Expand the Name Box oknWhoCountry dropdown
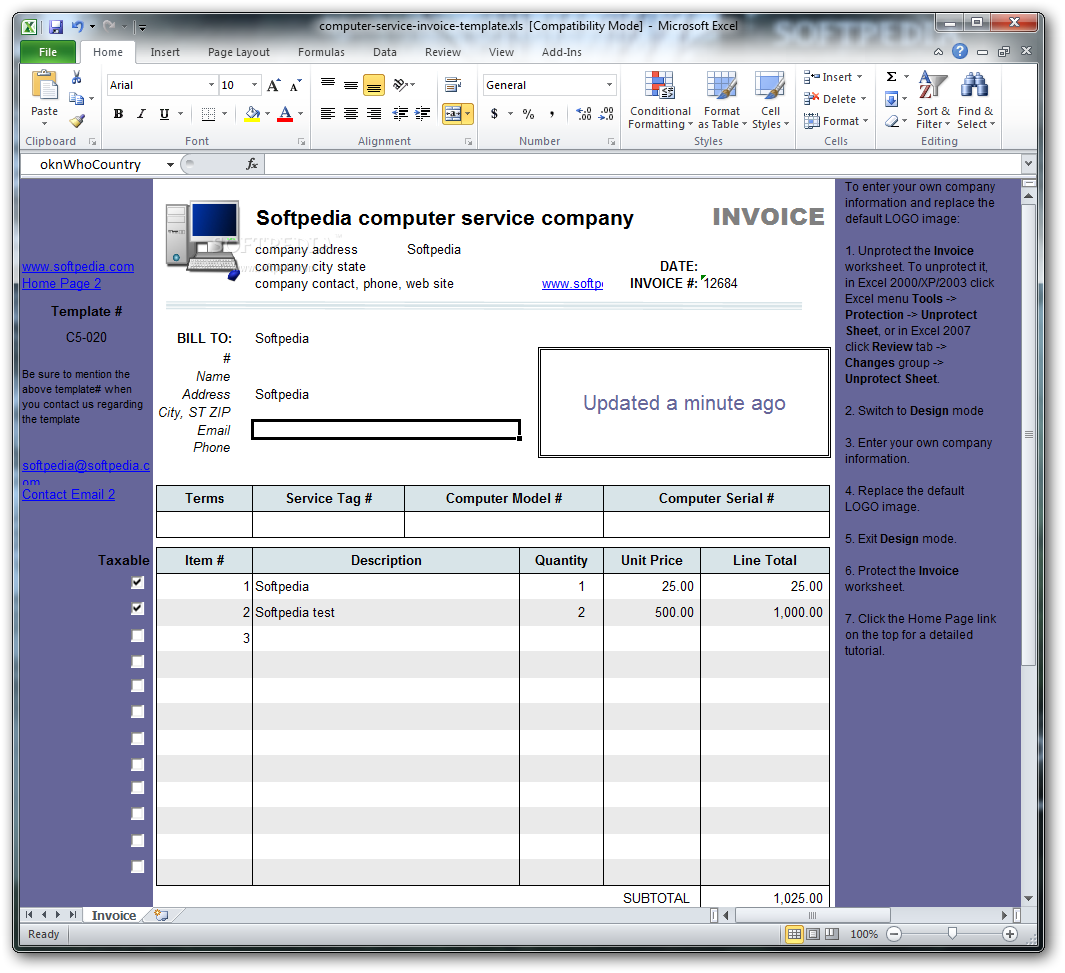The image size is (1065, 973). pos(170,164)
